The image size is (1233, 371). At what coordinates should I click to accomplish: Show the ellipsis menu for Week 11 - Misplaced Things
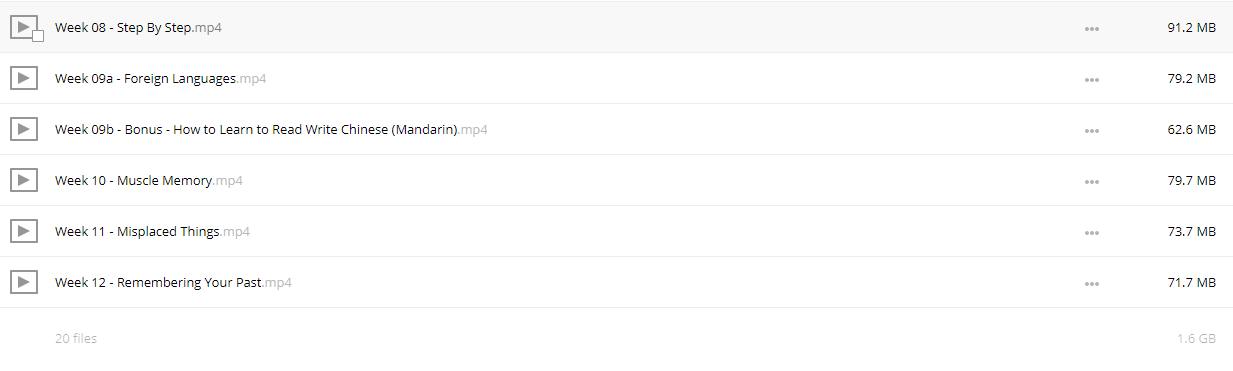[x=1091, y=233]
